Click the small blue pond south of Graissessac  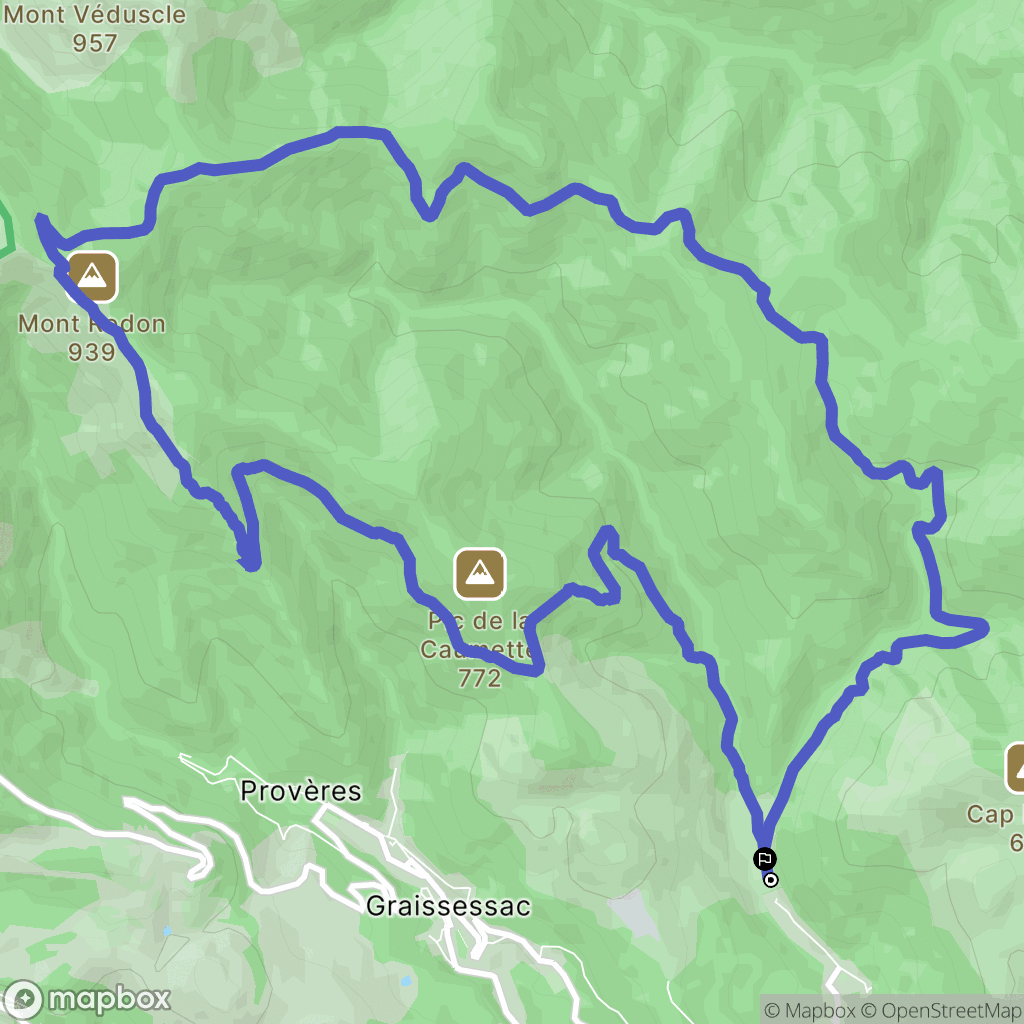tap(406, 981)
